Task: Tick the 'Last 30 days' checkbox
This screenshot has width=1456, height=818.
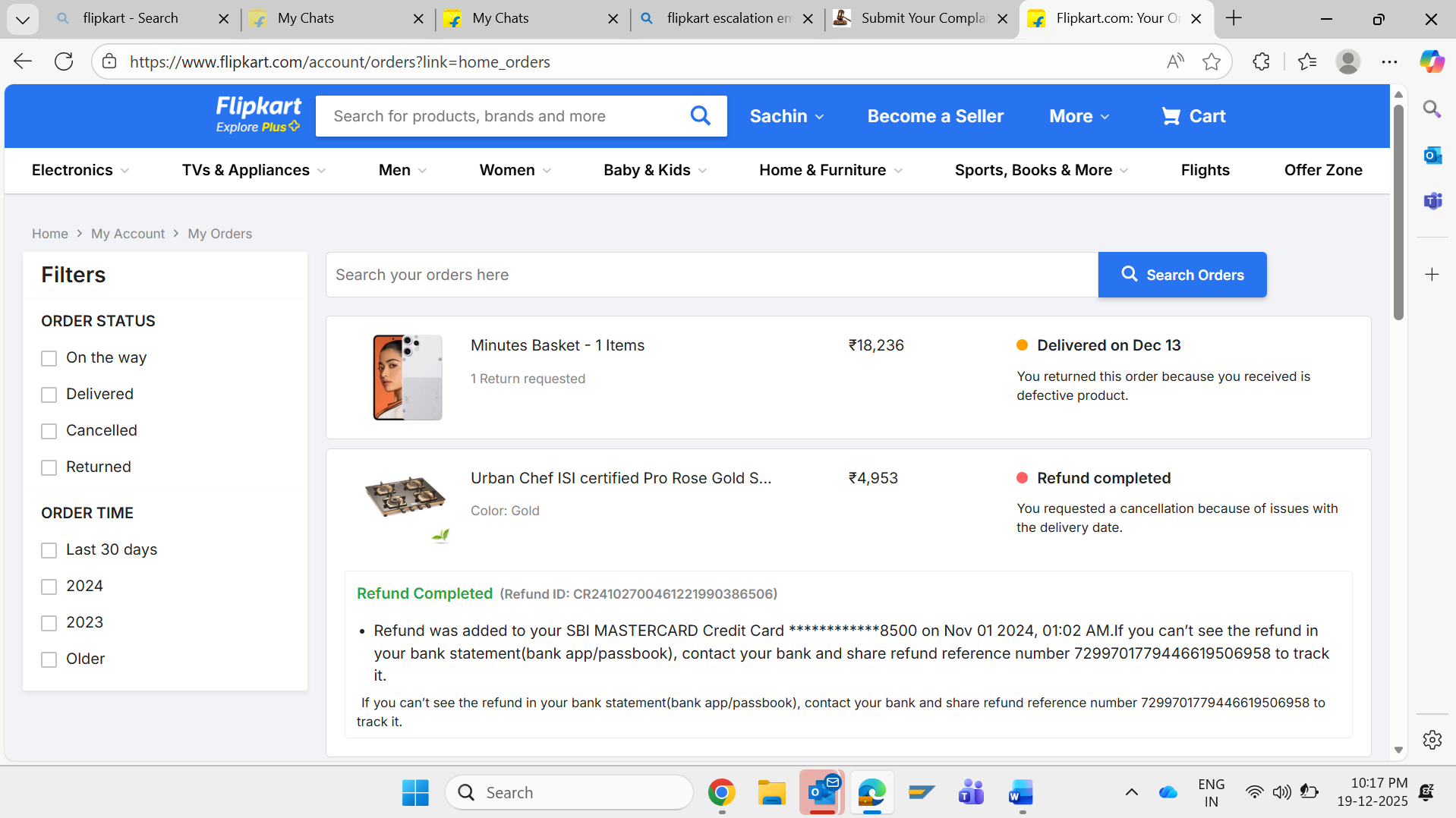Action: pyautogui.click(x=49, y=550)
